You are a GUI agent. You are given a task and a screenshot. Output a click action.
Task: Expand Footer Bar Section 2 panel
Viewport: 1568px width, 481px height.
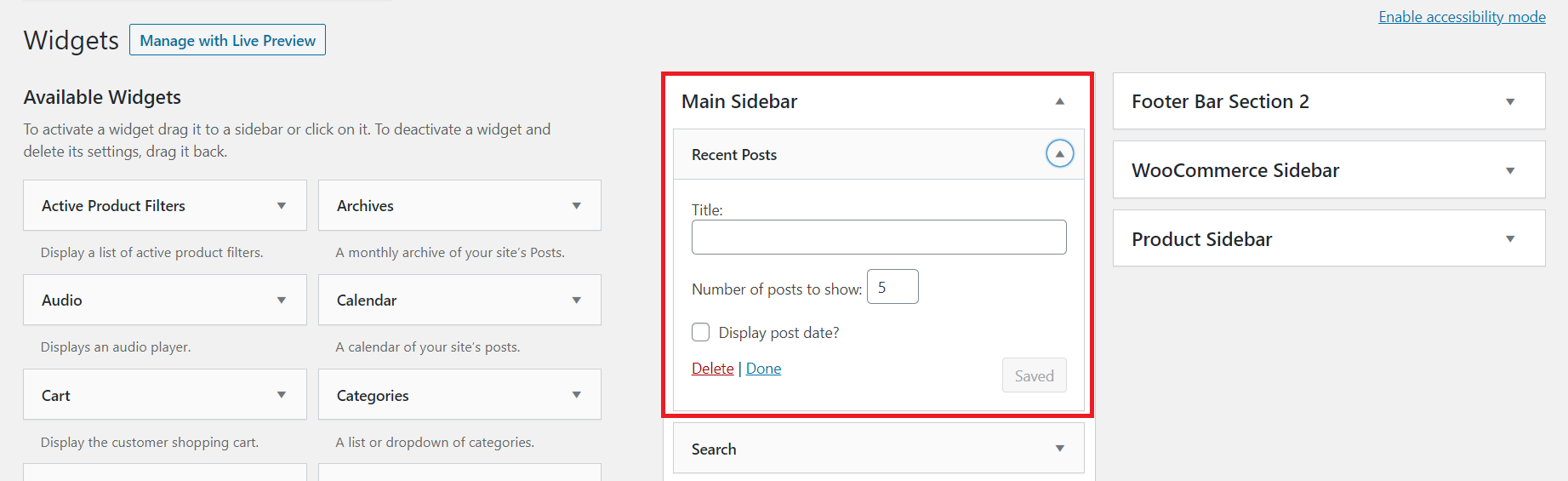point(1510,102)
